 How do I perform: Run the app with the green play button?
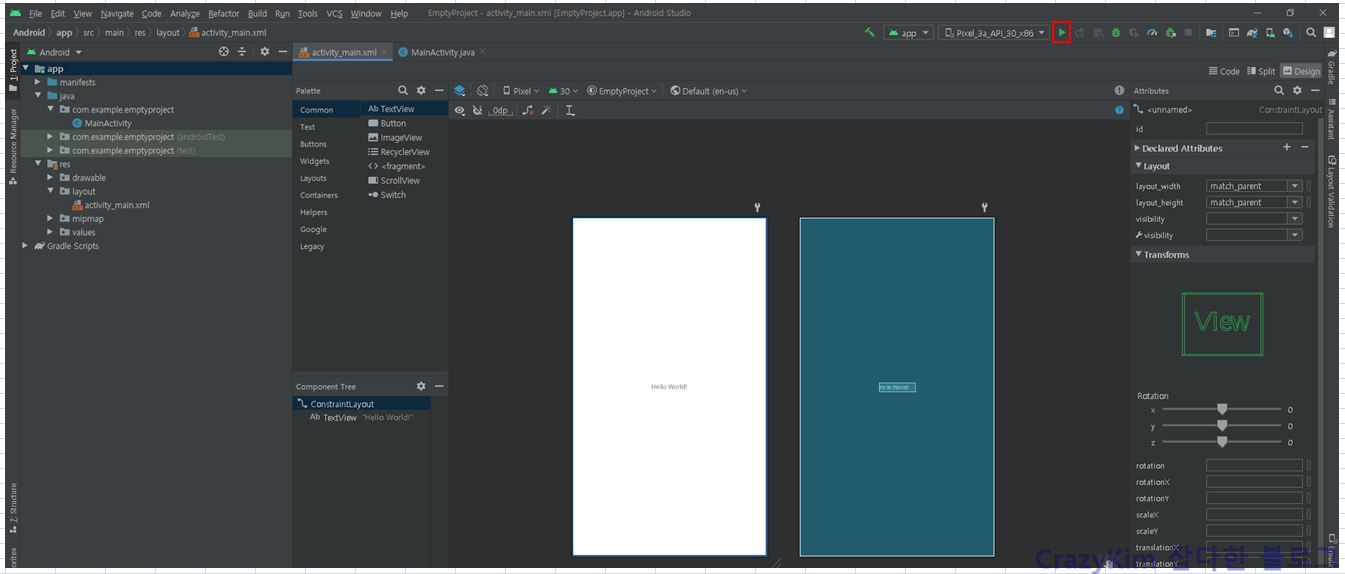click(x=1062, y=33)
